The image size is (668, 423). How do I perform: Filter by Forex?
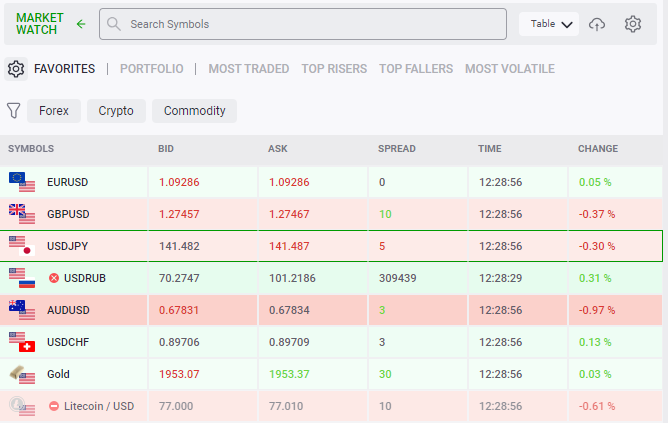click(54, 111)
